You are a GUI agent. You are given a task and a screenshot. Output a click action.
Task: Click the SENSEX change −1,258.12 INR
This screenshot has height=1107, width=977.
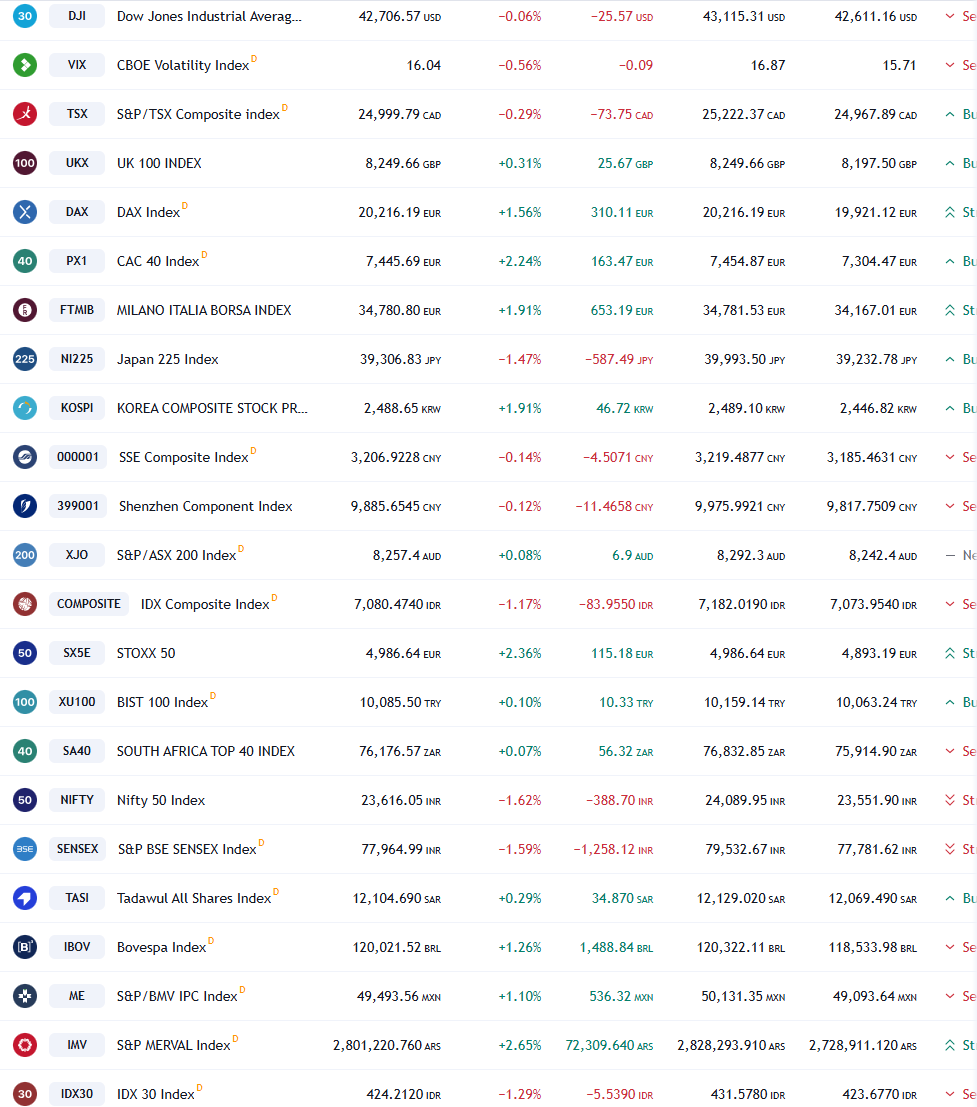point(613,849)
